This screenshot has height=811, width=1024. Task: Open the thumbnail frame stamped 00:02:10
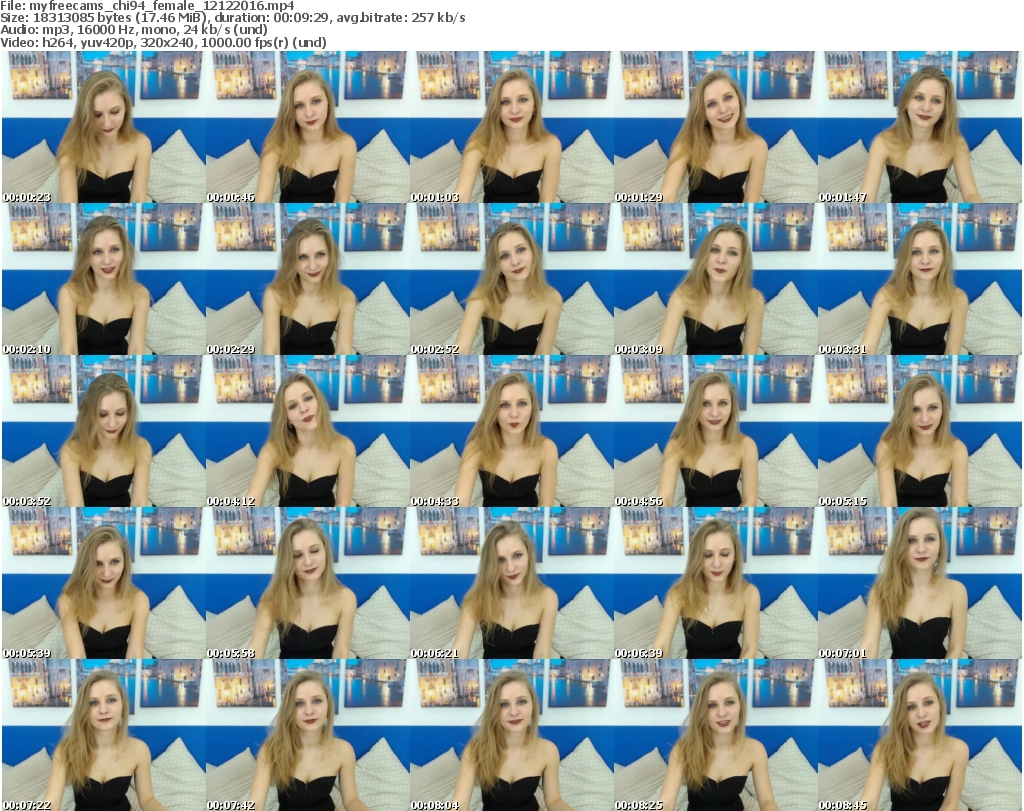pos(104,279)
